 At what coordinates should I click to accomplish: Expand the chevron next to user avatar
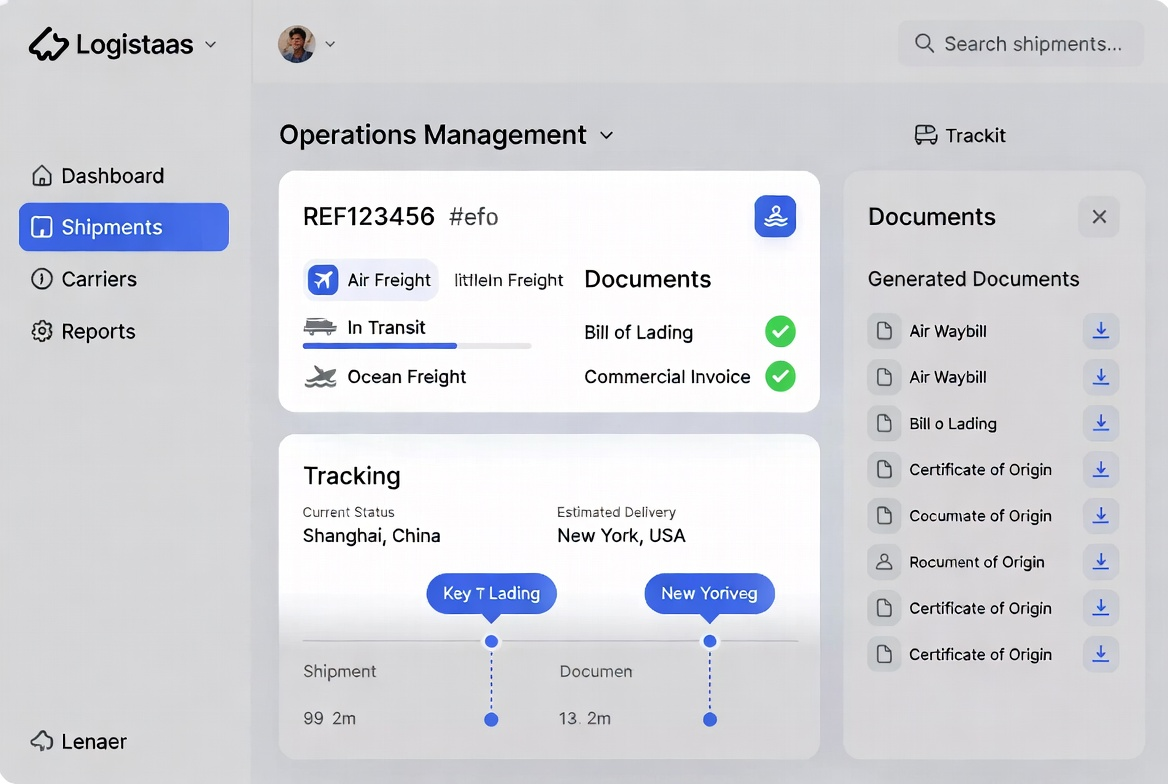pos(330,44)
